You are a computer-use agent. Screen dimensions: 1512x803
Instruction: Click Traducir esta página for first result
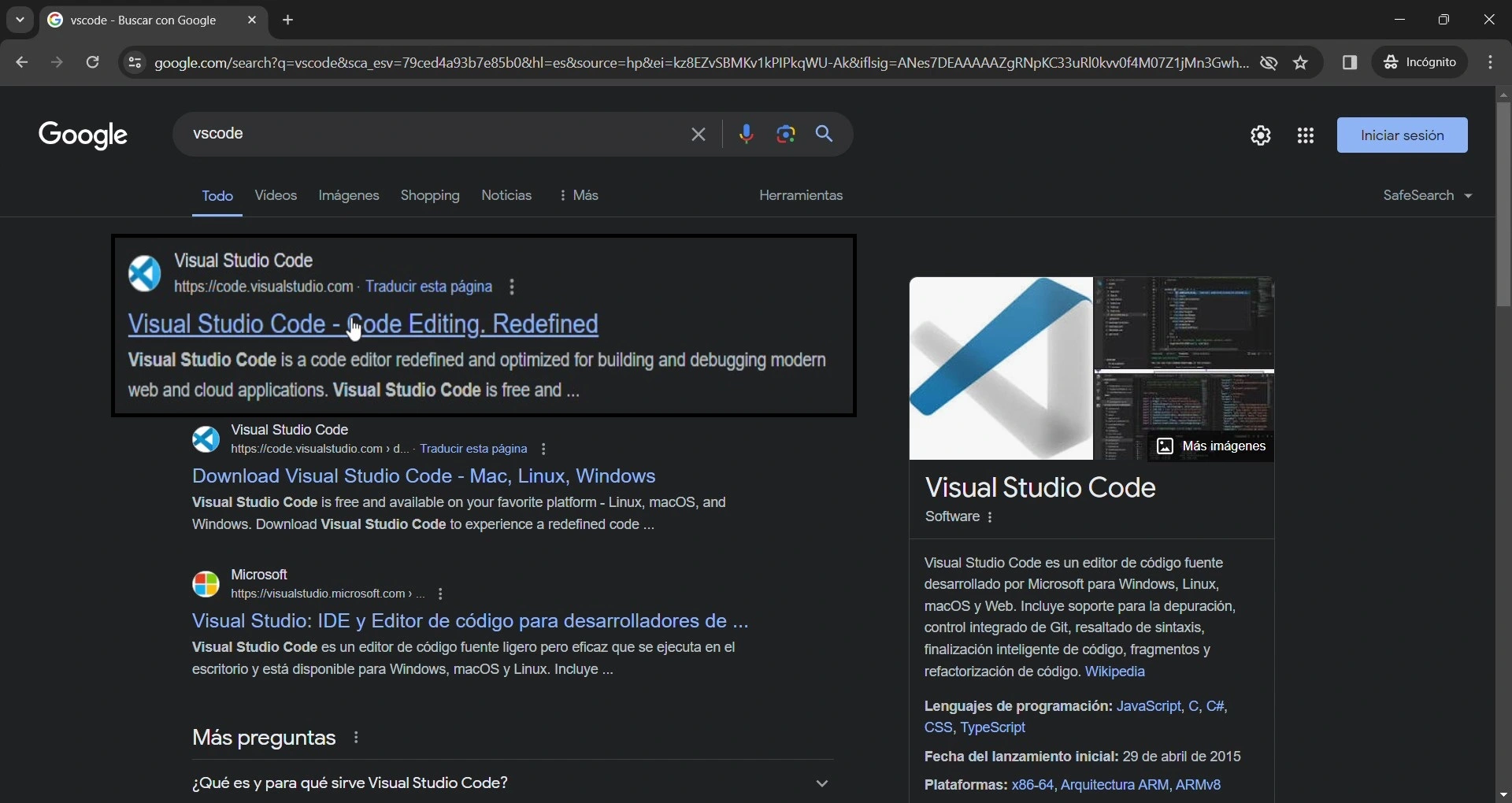click(429, 287)
